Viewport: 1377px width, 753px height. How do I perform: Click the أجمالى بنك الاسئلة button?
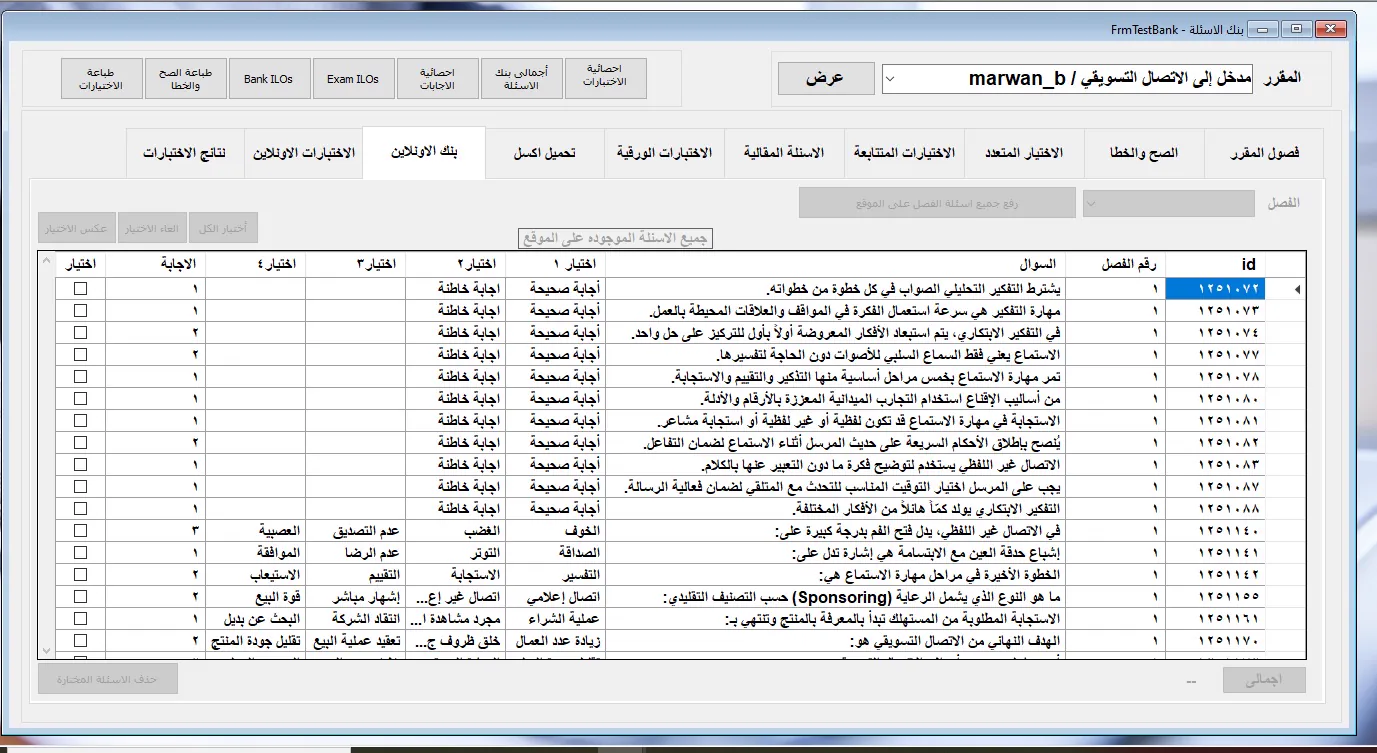(521, 78)
